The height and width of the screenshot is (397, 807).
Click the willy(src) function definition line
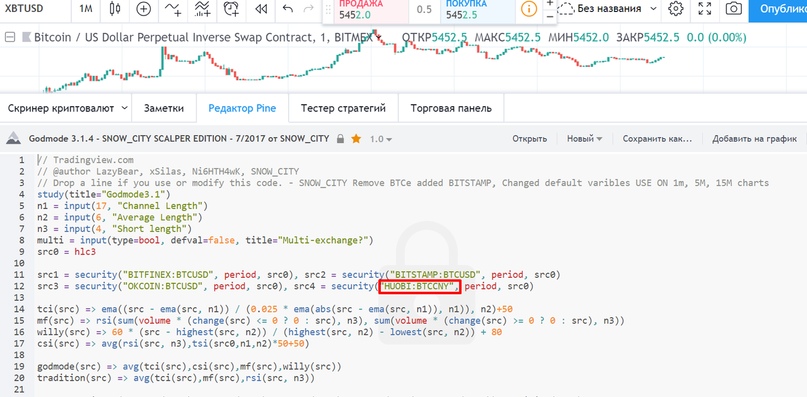pos(270,332)
